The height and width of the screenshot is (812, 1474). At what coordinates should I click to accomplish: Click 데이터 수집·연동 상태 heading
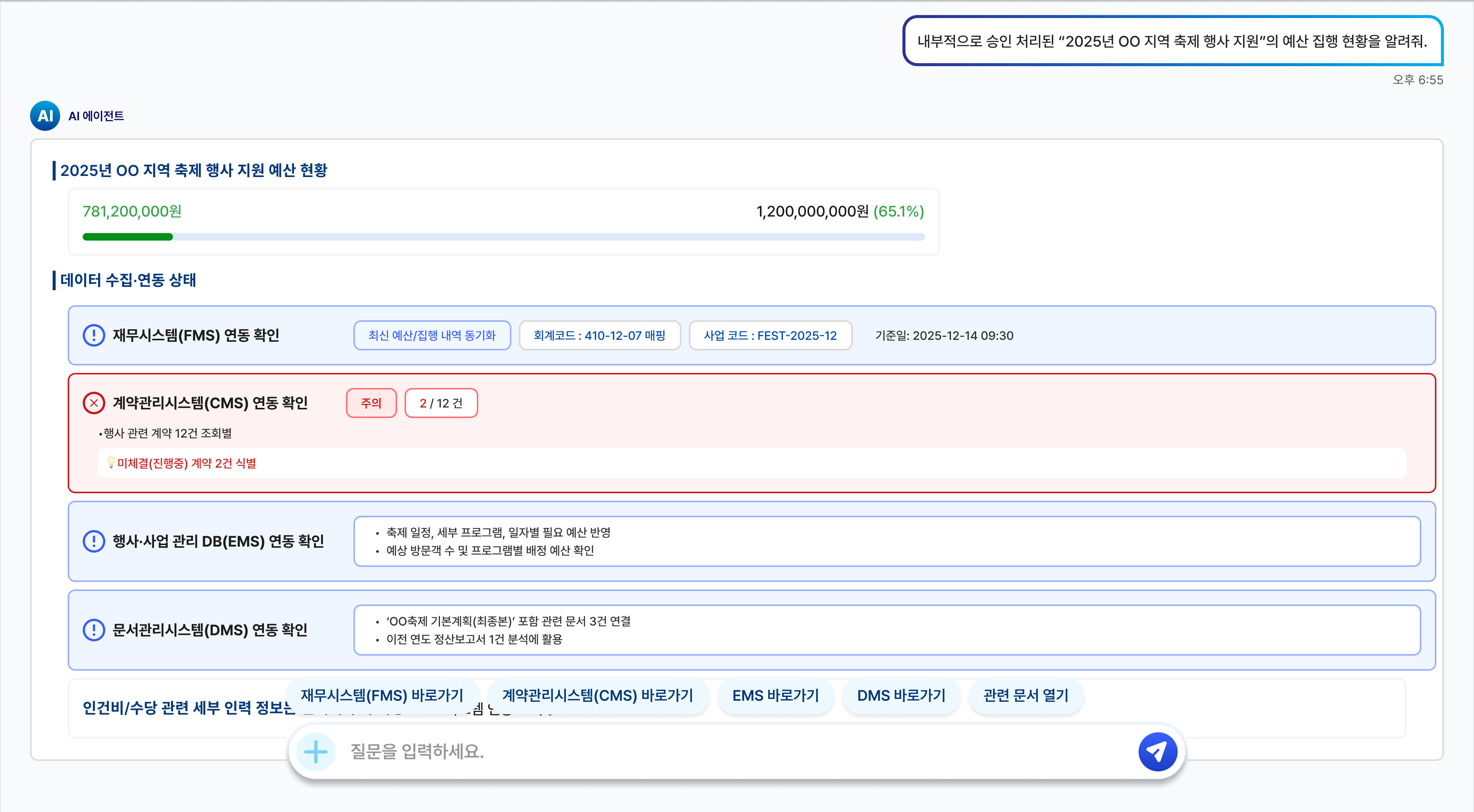click(127, 280)
